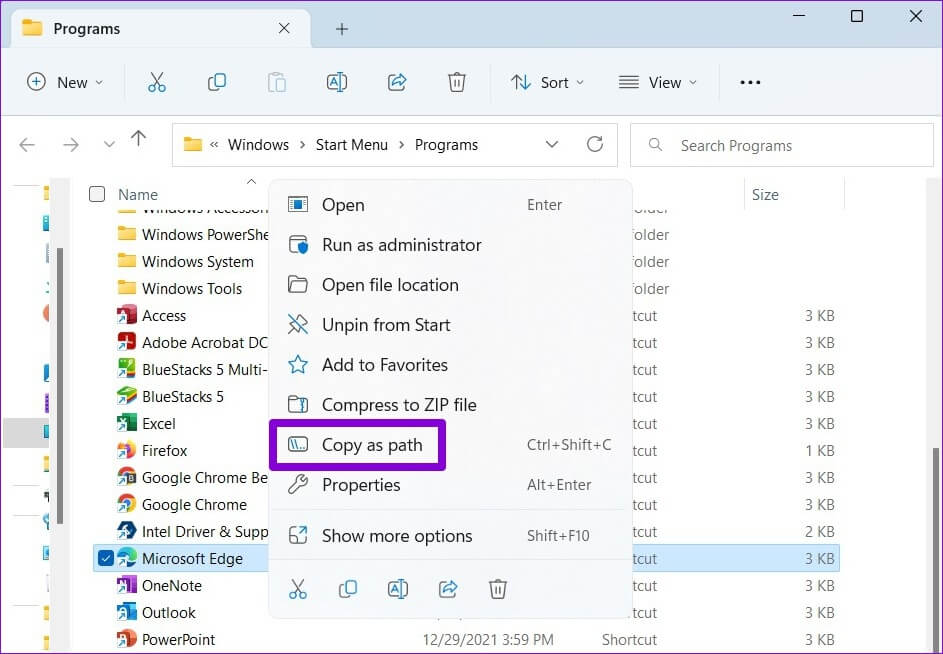Click Start Menu in the breadcrumb path
943x654 pixels.
tap(351, 145)
